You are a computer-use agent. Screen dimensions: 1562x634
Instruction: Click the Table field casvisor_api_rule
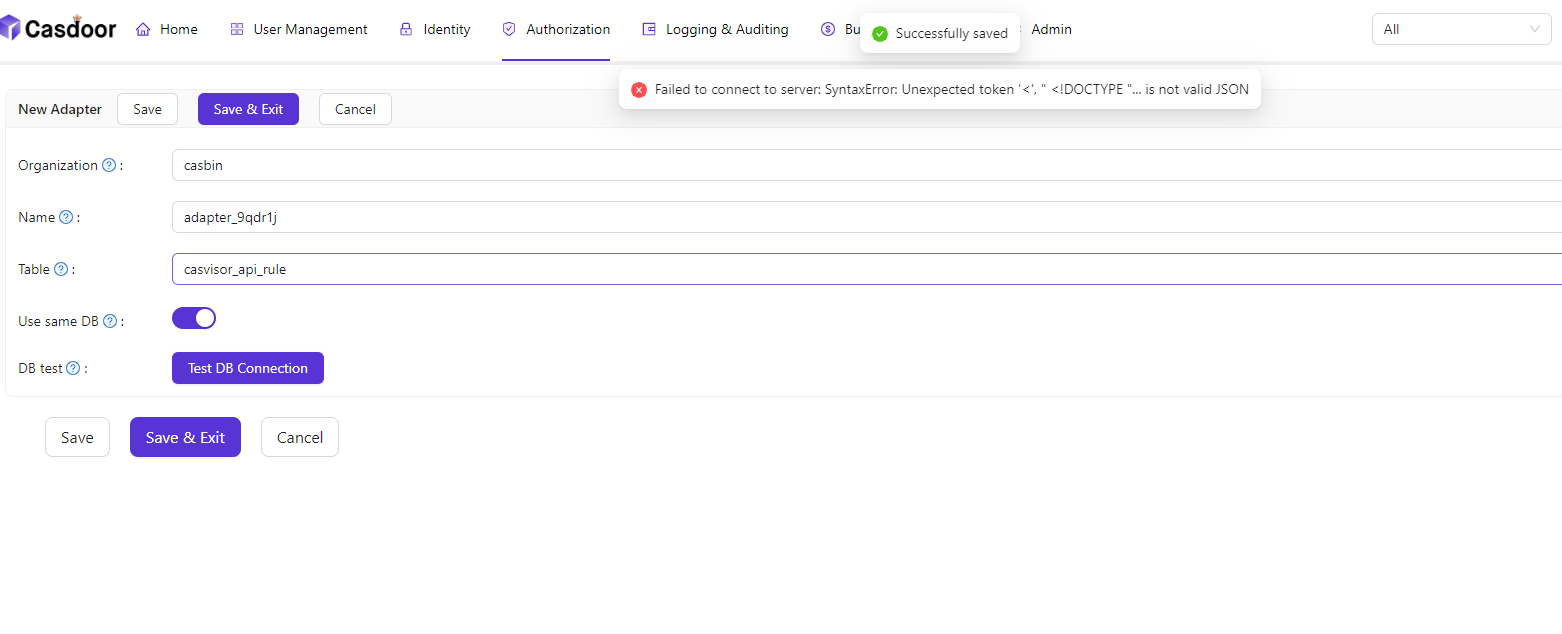[867, 269]
